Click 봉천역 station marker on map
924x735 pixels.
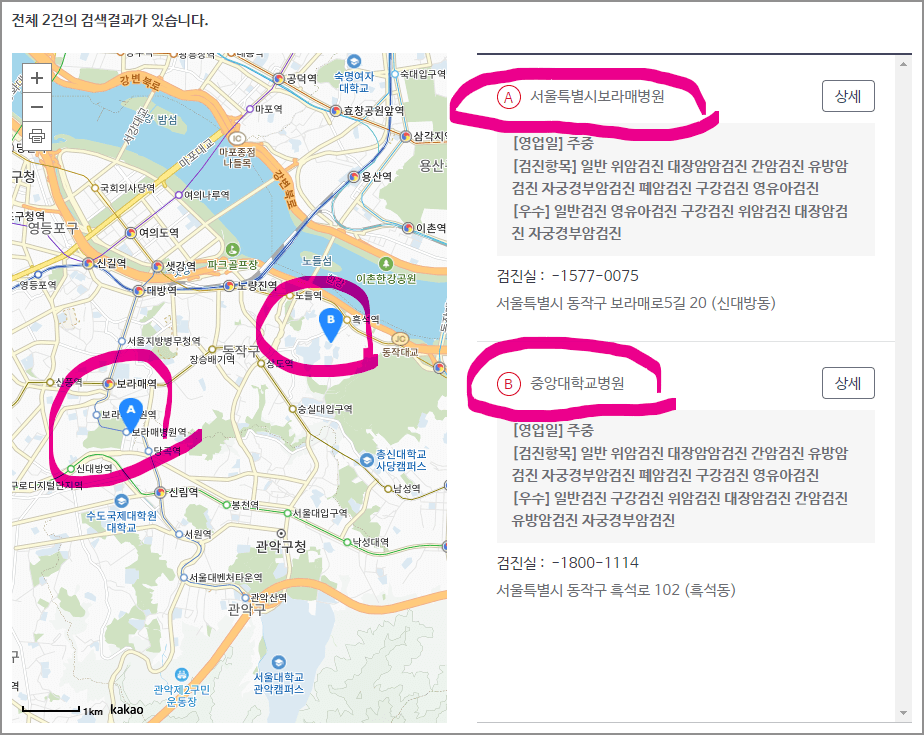tap(226, 505)
